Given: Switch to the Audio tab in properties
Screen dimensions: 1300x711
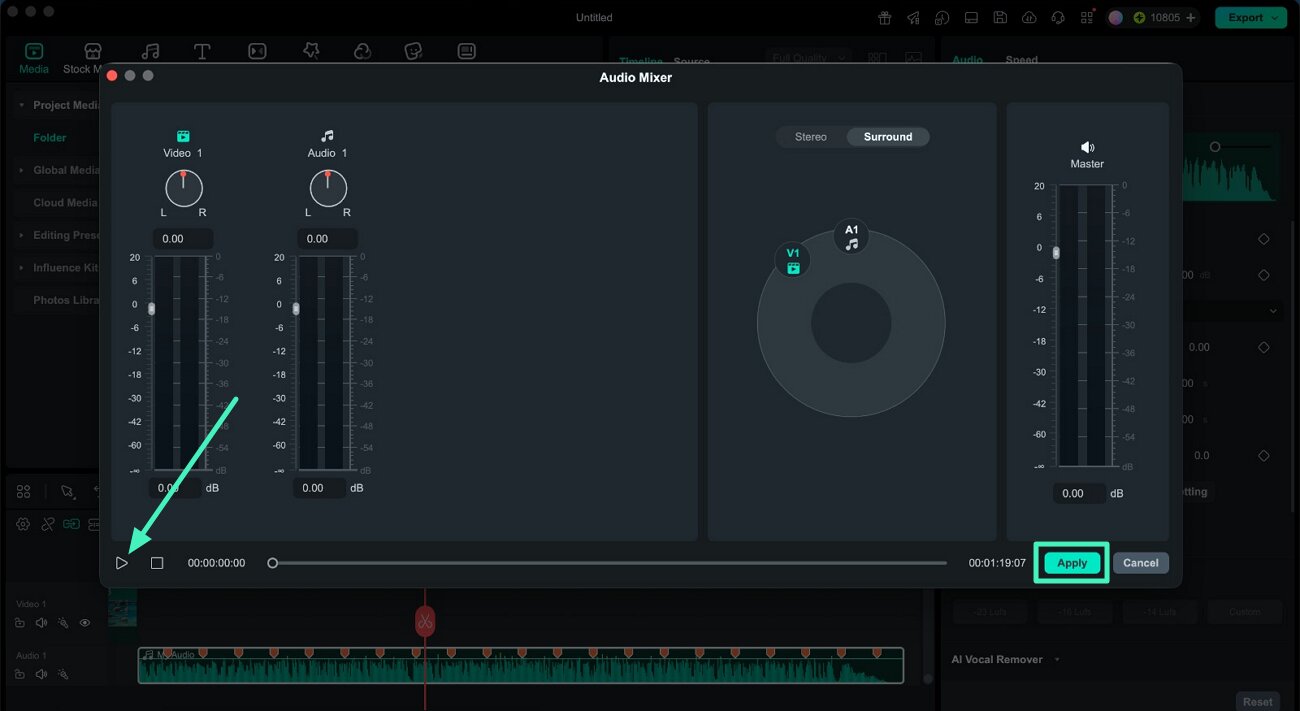Looking at the screenshot, I should [x=967, y=60].
